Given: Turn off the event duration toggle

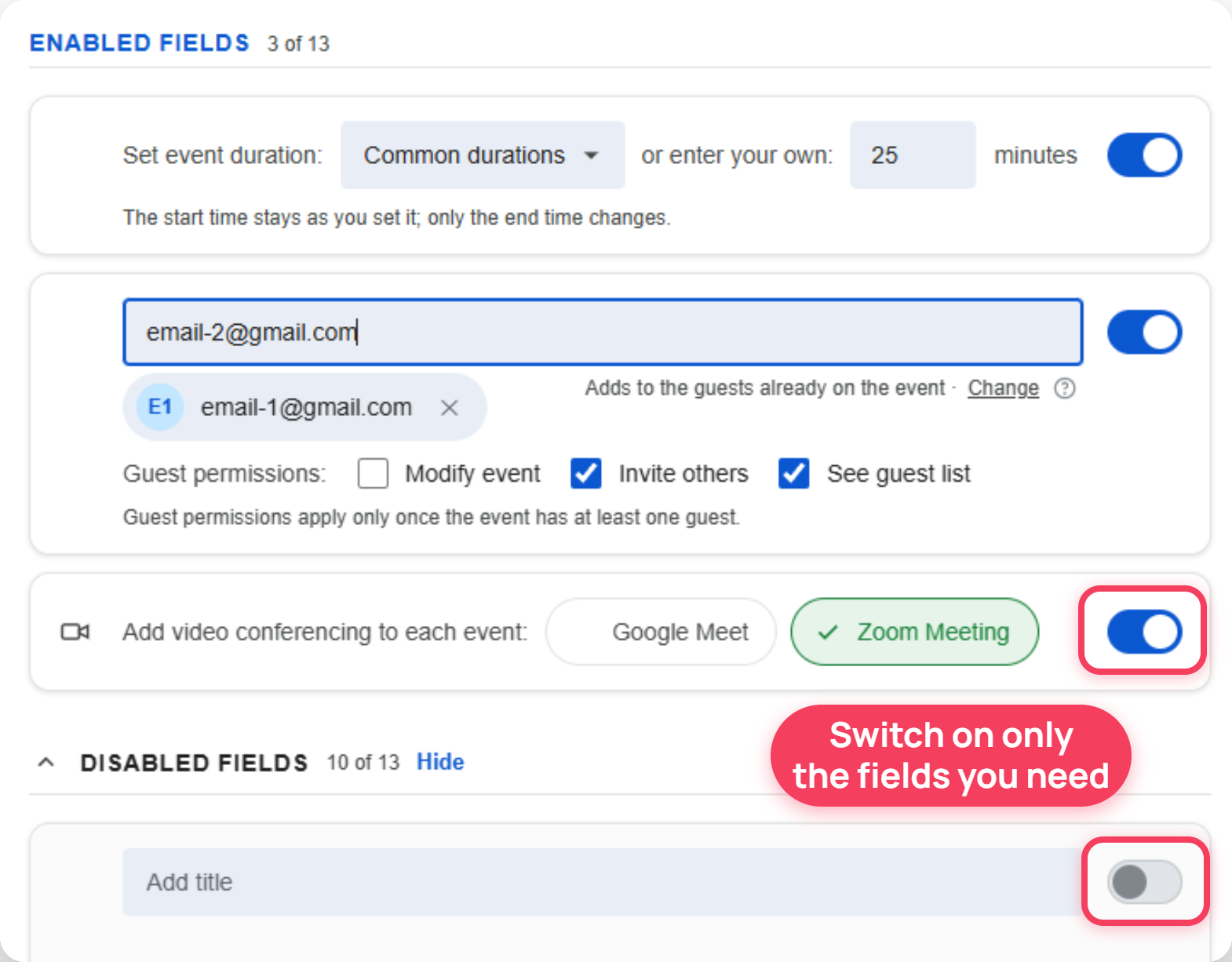Looking at the screenshot, I should point(1144,155).
